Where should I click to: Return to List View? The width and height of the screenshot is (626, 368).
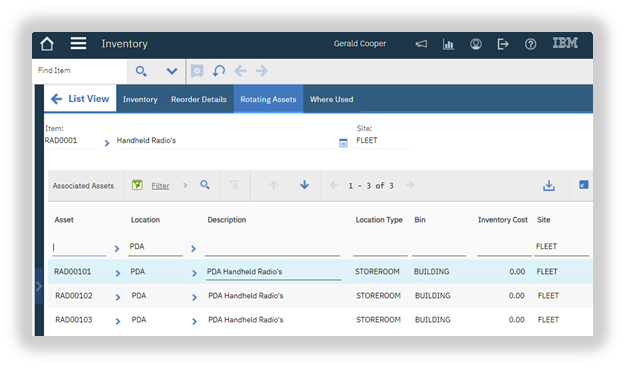point(80,99)
